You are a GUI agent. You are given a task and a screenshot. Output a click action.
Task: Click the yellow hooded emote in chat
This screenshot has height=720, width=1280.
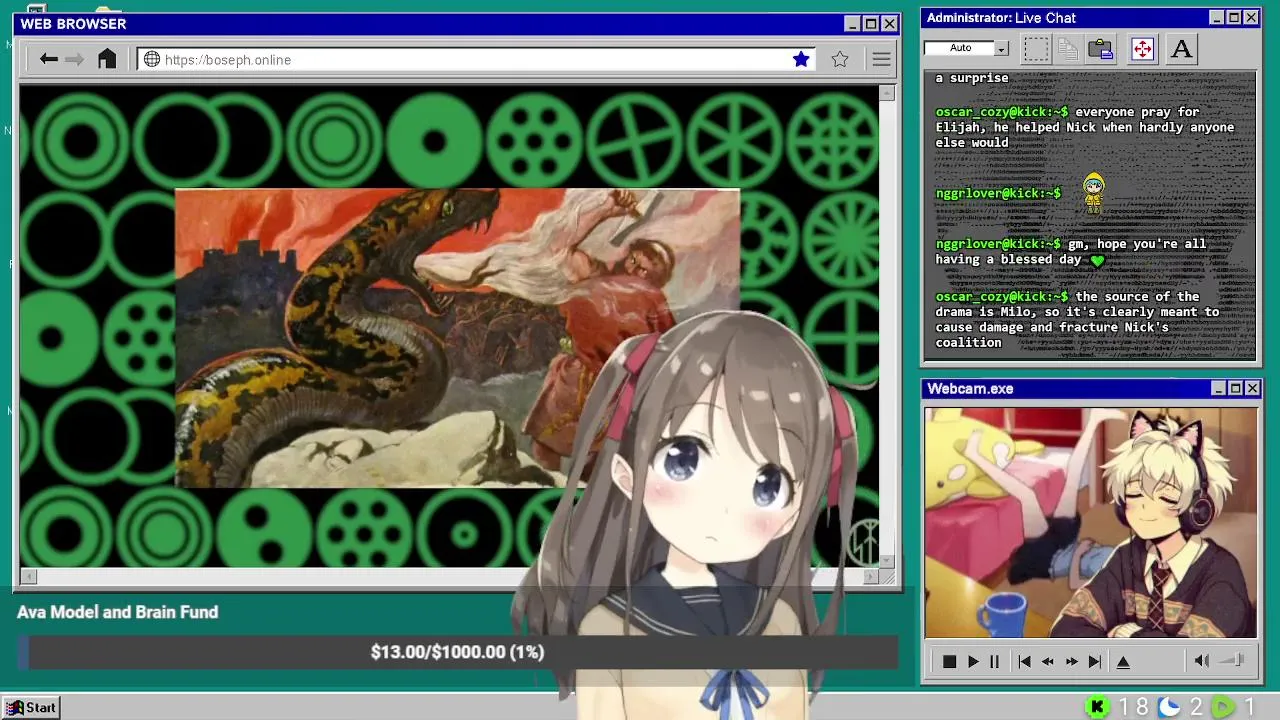coord(1094,193)
